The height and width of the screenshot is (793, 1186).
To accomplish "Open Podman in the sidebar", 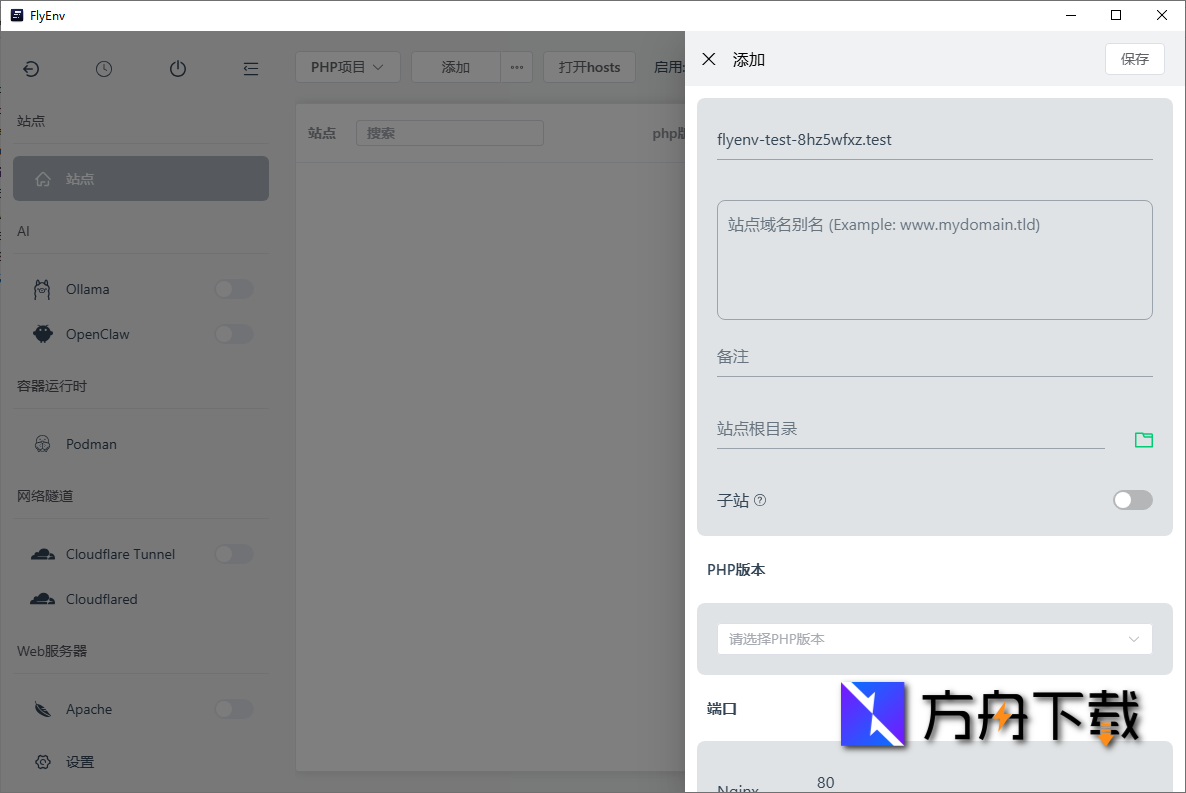I will point(91,444).
